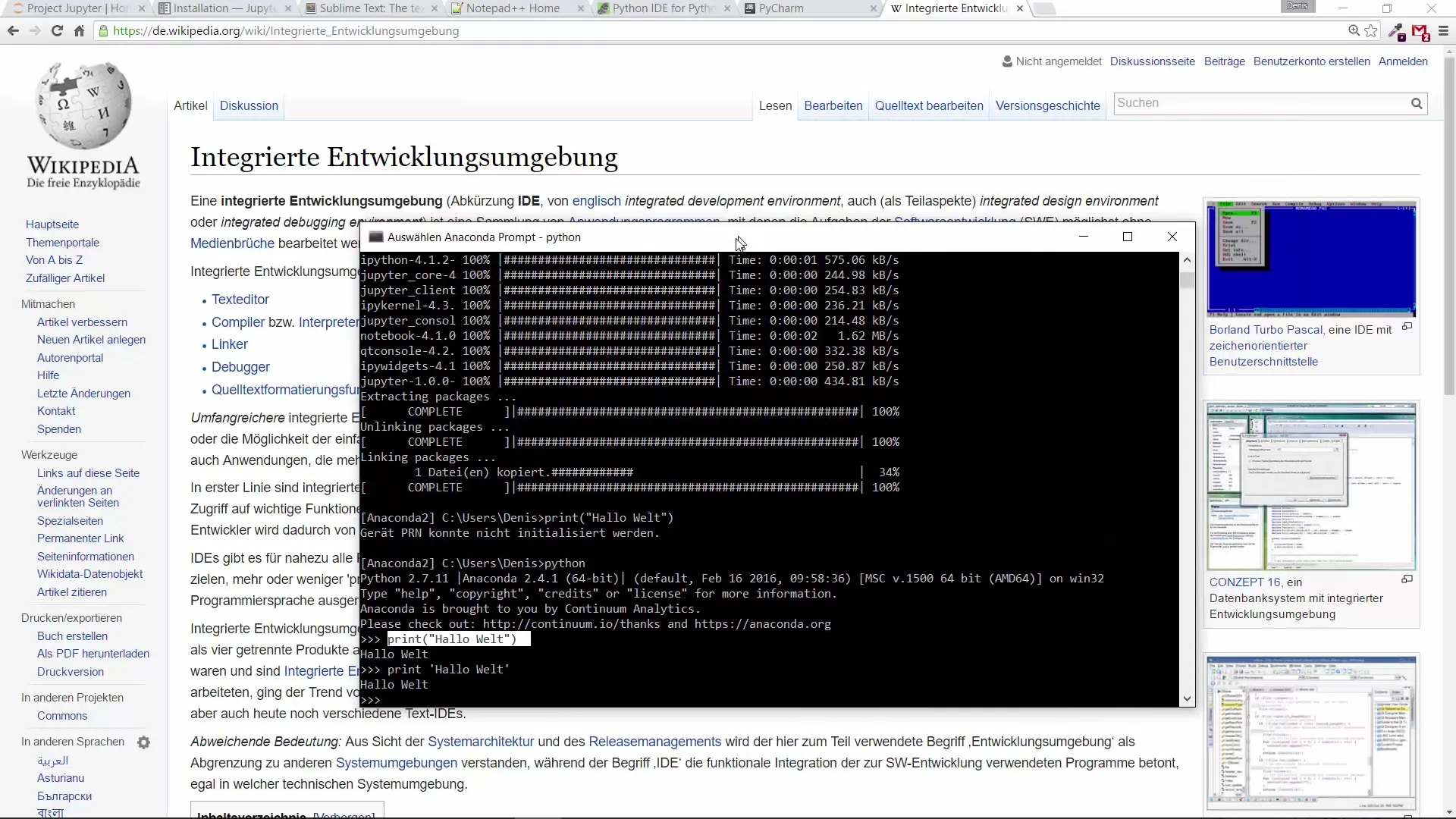Switch to Installation Jupyter tab
This screenshot has width=1456, height=819.
pos(224,8)
